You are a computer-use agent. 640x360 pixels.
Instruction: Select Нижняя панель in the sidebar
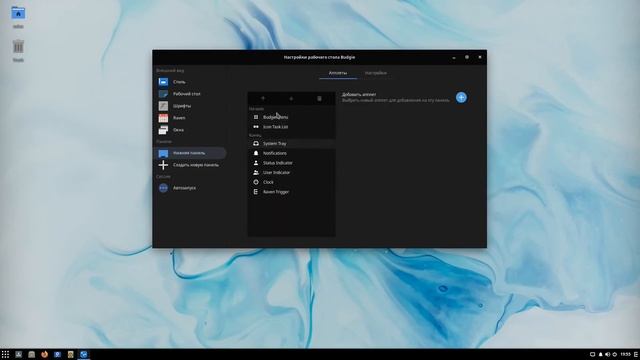(190, 153)
